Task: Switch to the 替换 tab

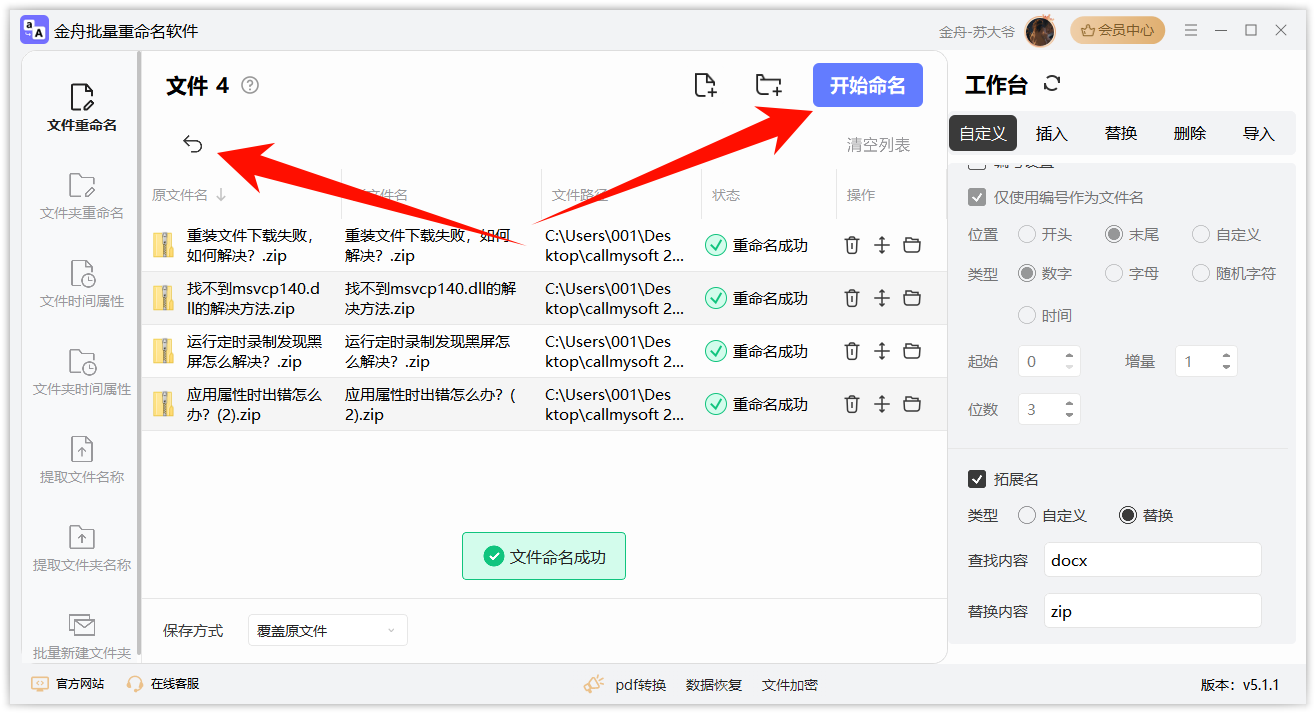Action: point(1120,132)
